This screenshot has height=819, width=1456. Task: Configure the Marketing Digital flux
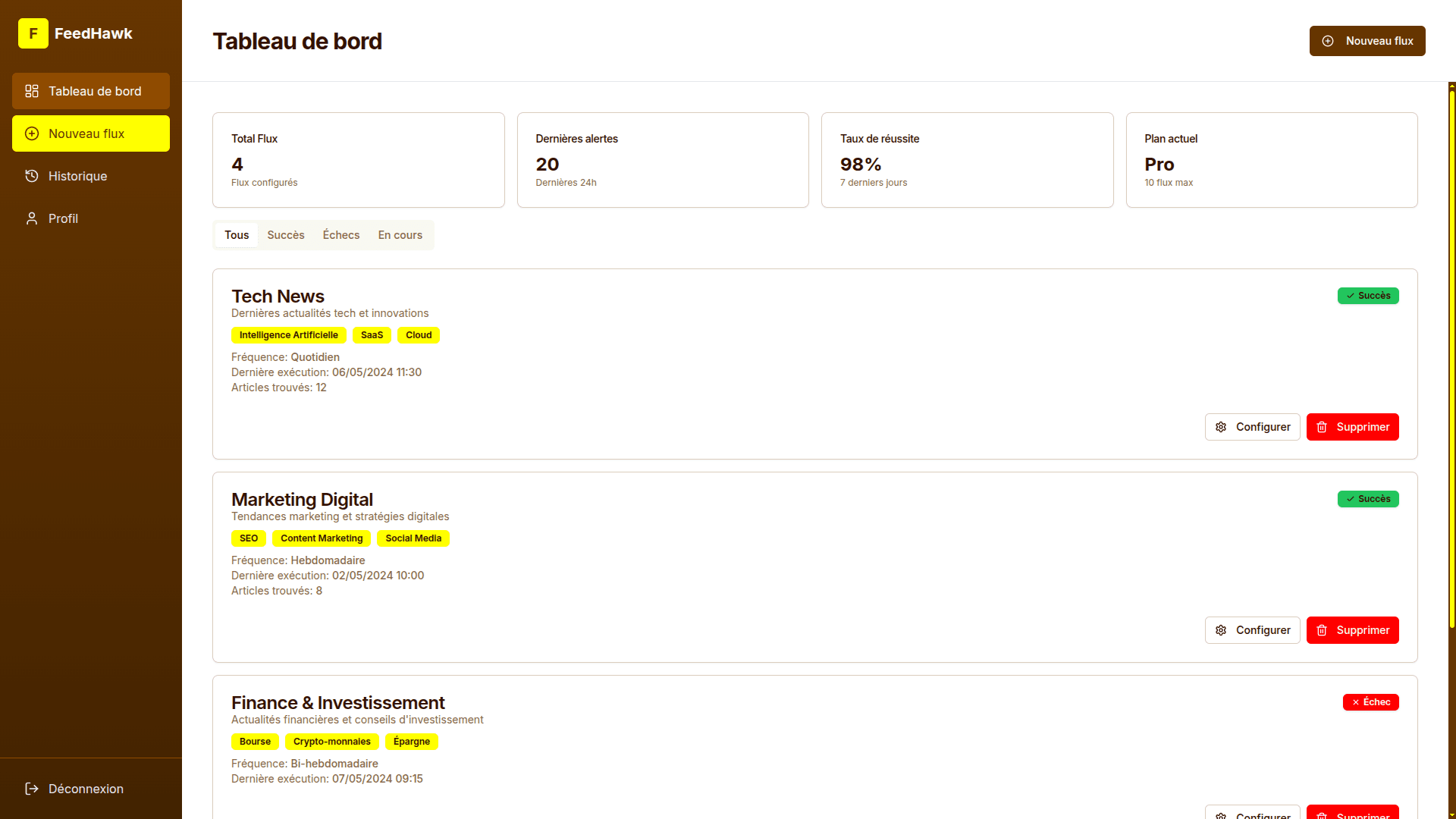click(1253, 630)
